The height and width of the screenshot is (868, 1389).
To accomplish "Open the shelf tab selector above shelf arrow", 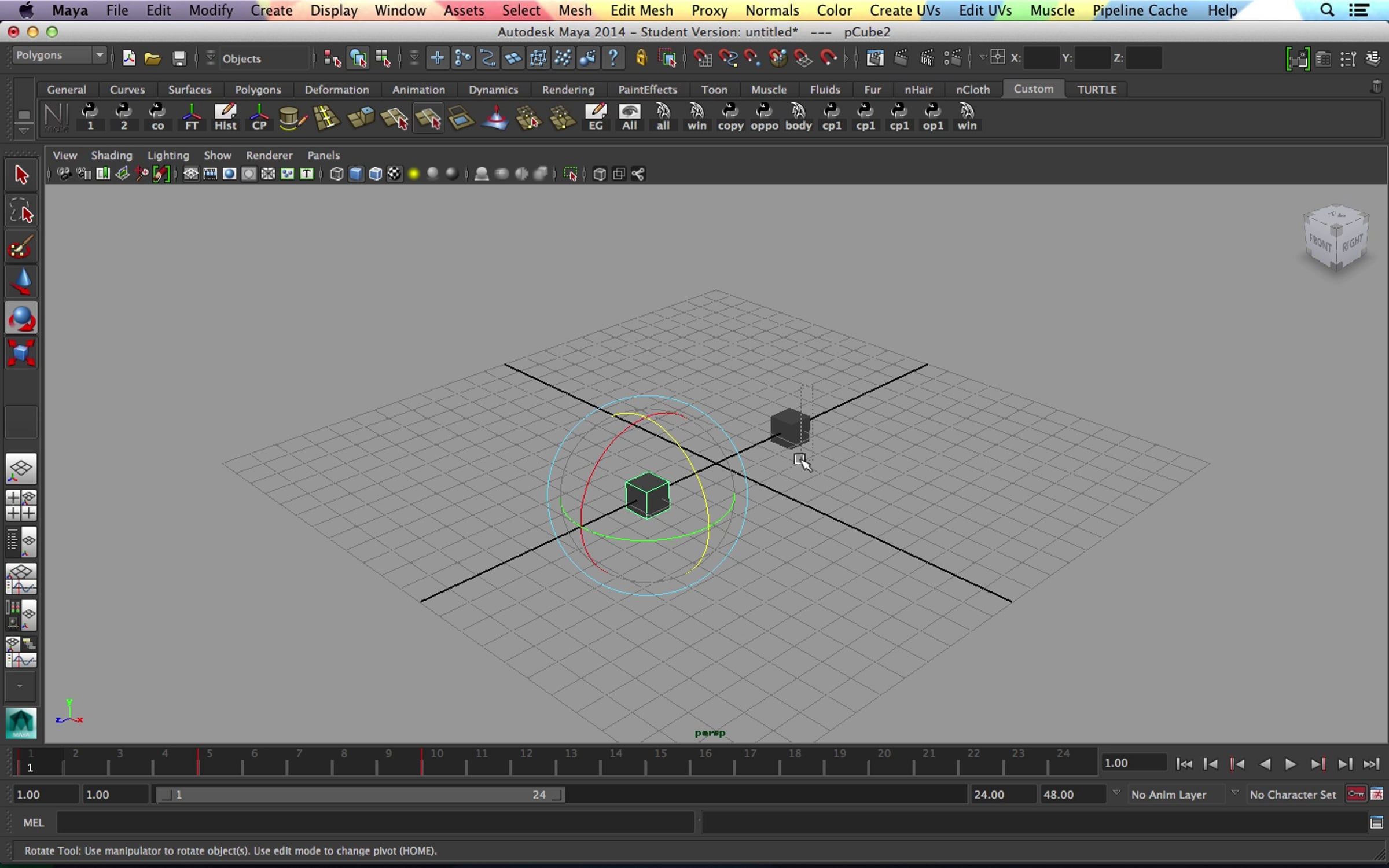I will click(23, 115).
